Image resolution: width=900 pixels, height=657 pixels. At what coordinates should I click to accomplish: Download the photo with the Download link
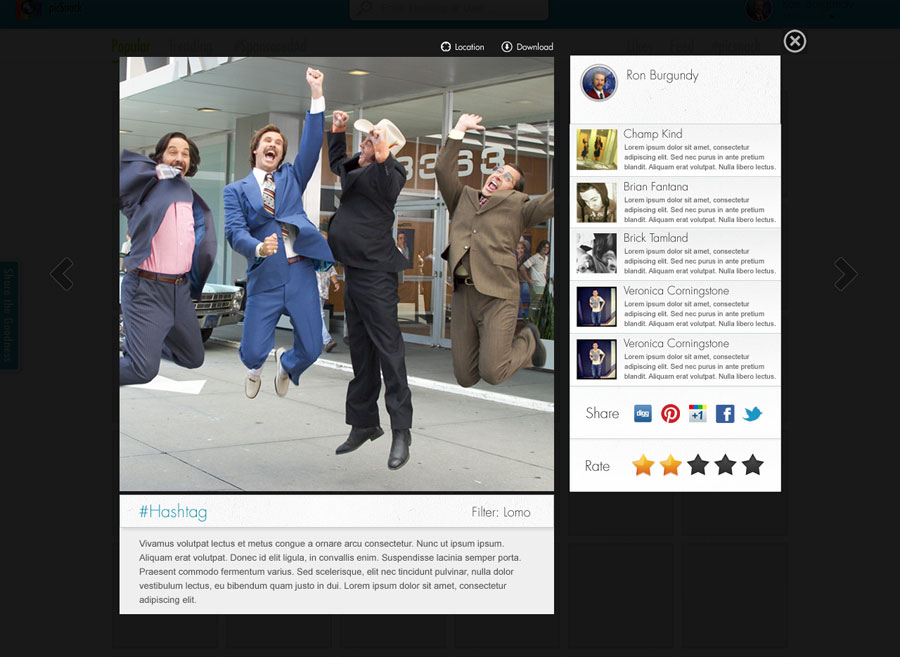527,47
